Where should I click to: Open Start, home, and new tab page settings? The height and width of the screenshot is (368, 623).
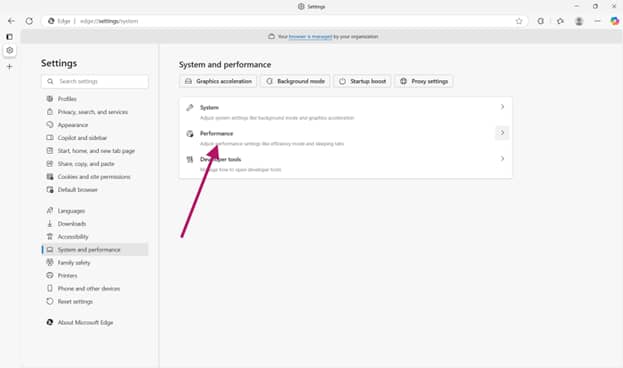(95, 151)
